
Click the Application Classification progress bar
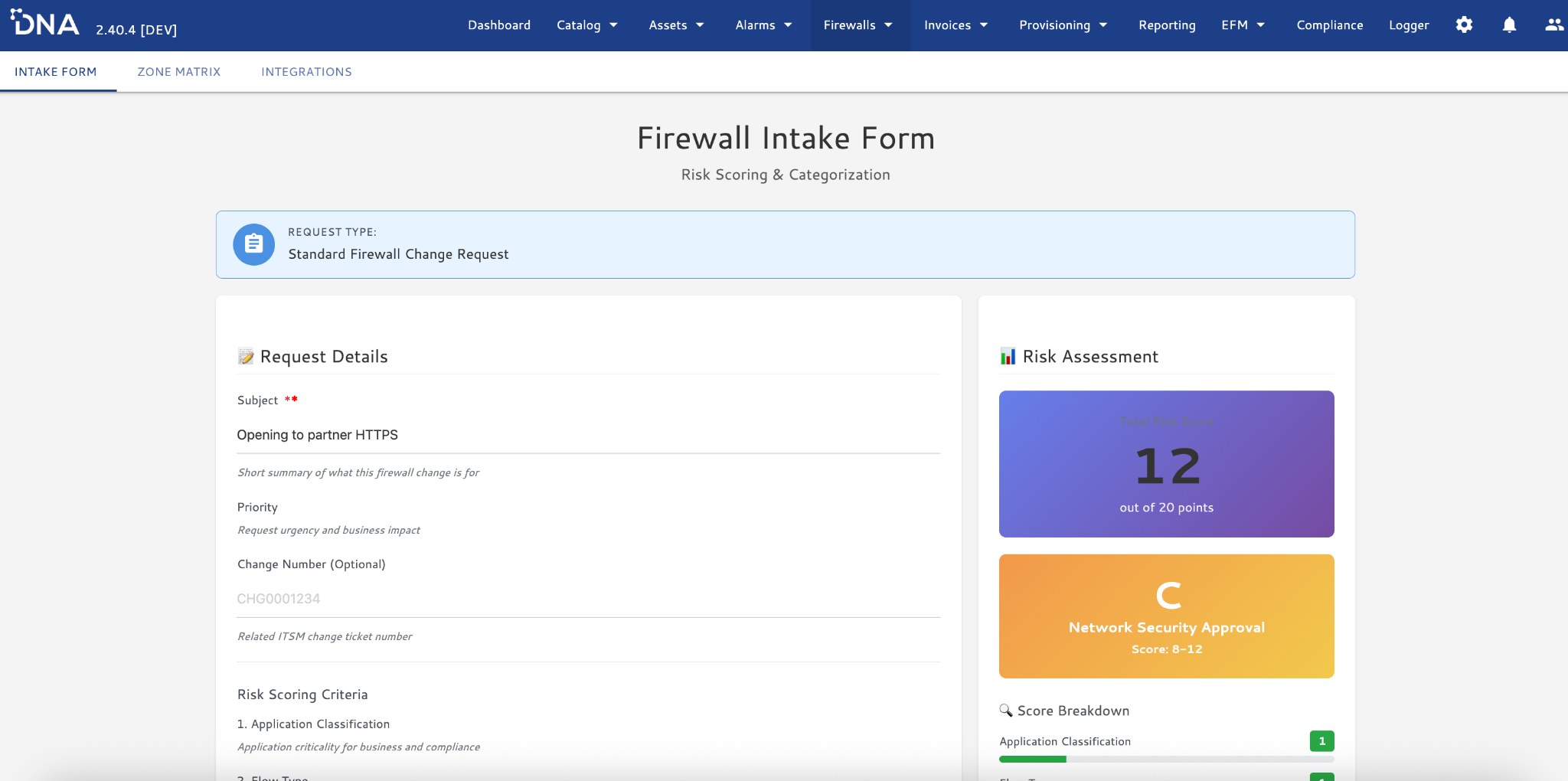(1166, 760)
